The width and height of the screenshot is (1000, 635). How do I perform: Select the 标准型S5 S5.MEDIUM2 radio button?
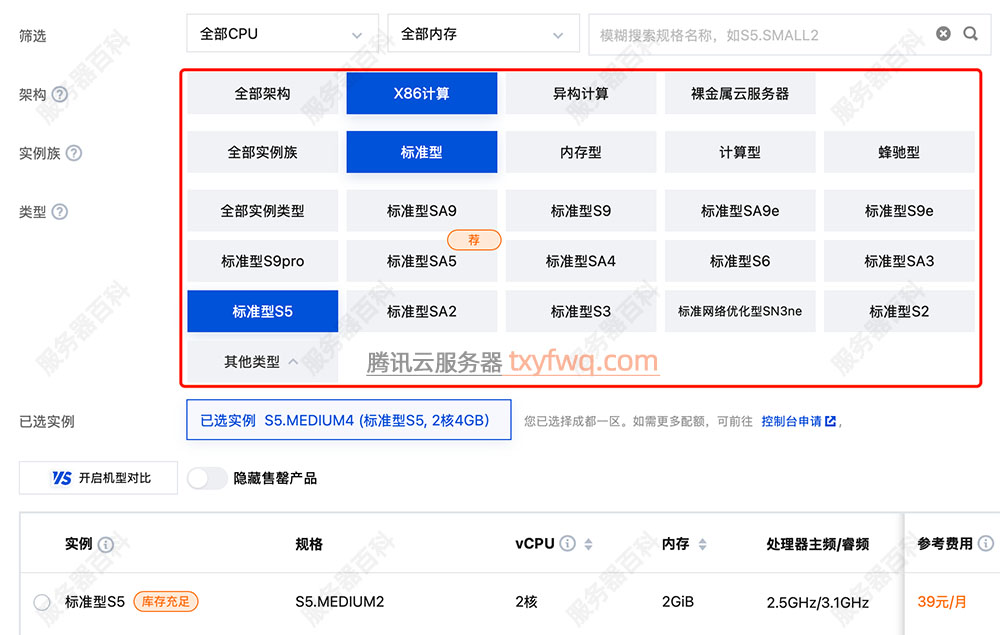pyautogui.click(x=42, y=602)
